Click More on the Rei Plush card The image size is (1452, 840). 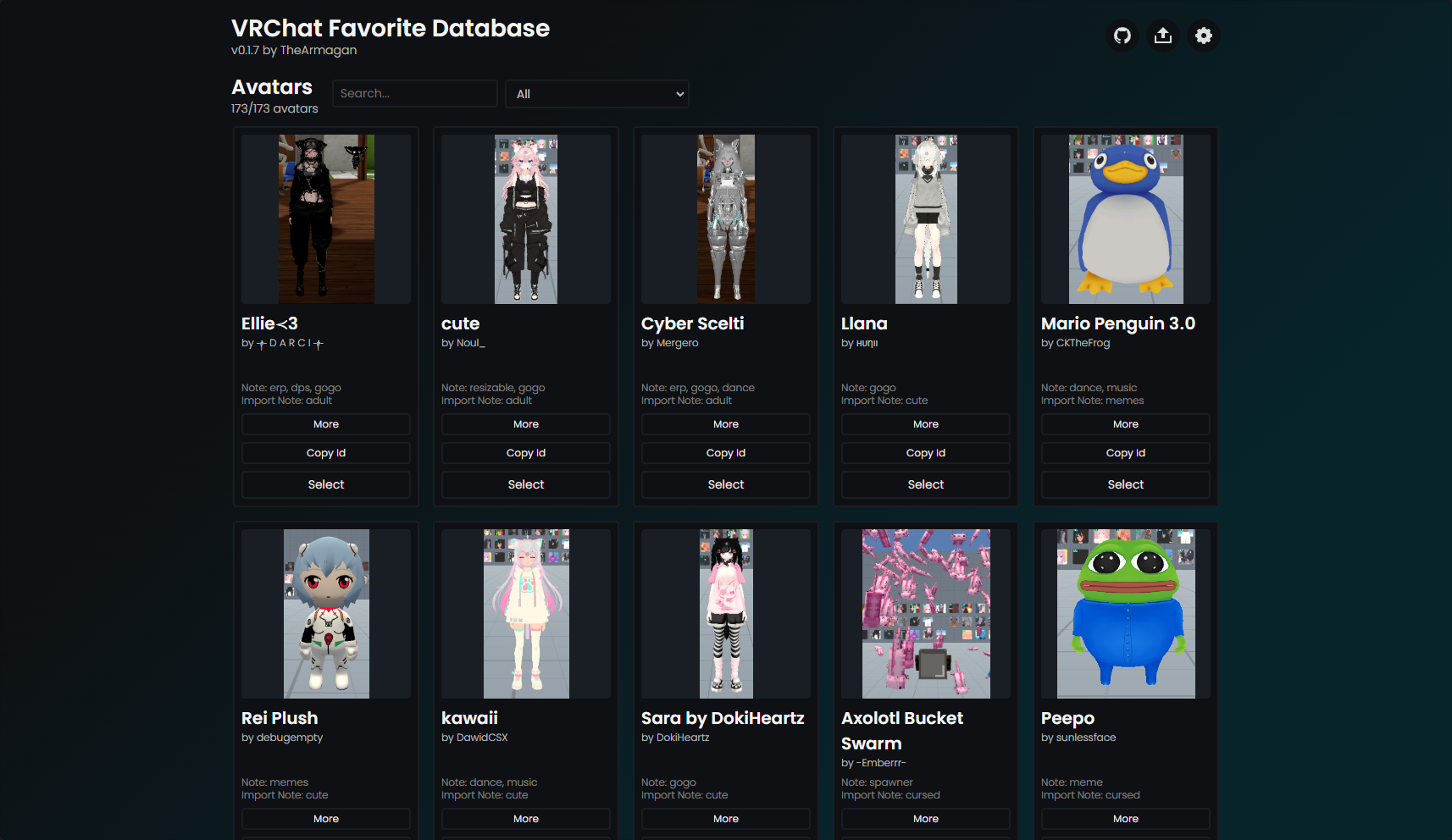(x=326, y=819)
